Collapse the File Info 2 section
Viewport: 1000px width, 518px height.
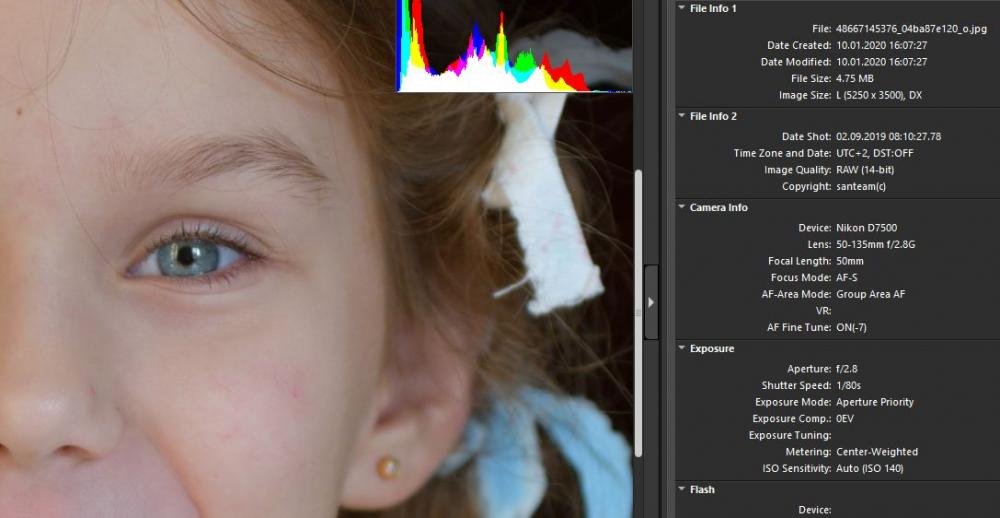(x=682, y=116)
